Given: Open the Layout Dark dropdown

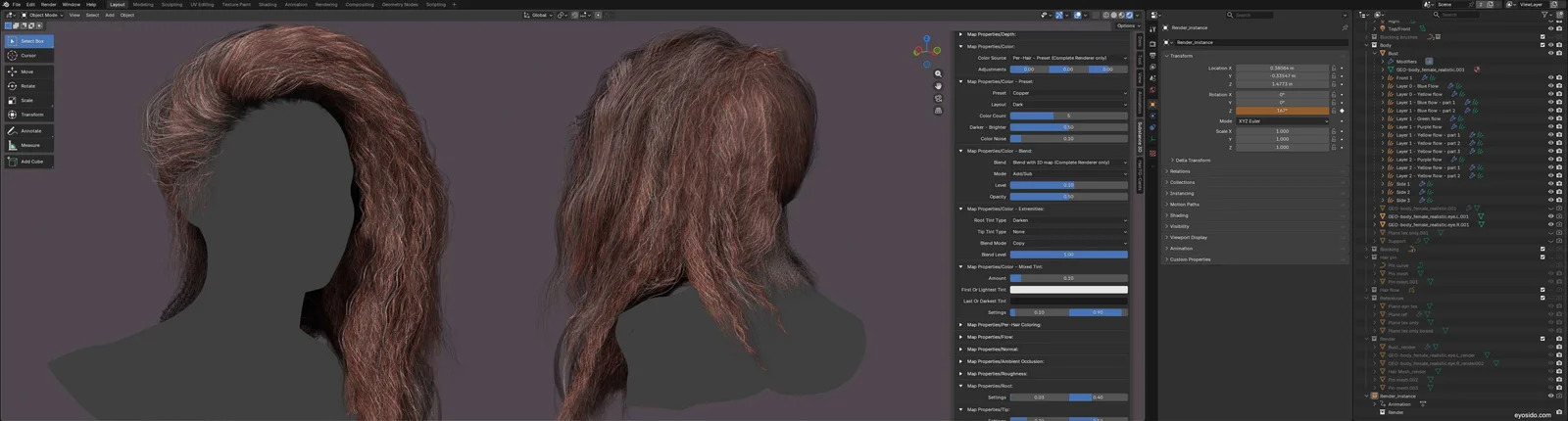Looking at the screenshot, I should [1069, 104].
